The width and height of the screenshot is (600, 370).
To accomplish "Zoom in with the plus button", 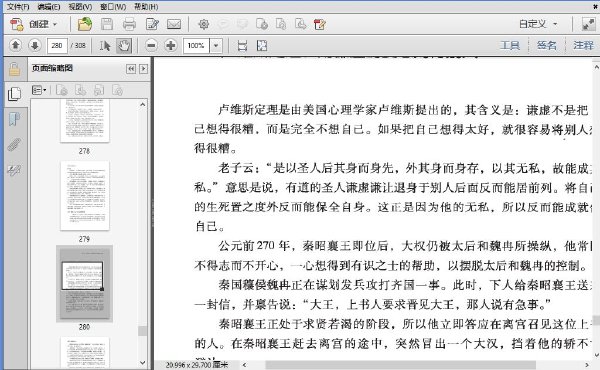I will pyautogui.click(x=171, y=46).
